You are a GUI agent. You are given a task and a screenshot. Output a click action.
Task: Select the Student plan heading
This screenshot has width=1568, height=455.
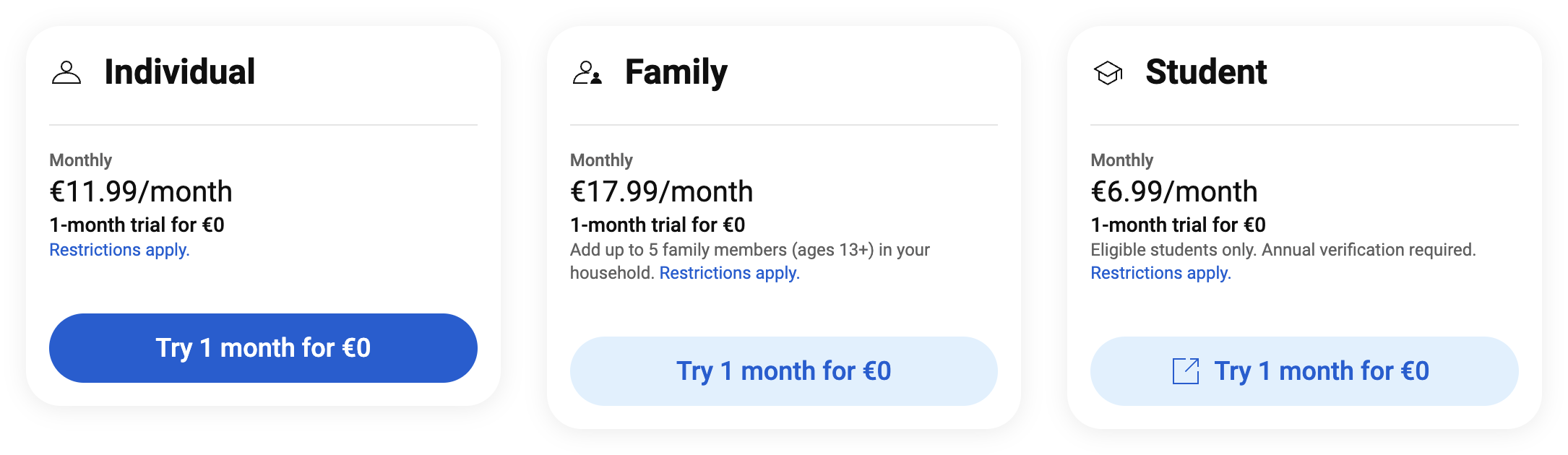click(x=1206, y=72)
